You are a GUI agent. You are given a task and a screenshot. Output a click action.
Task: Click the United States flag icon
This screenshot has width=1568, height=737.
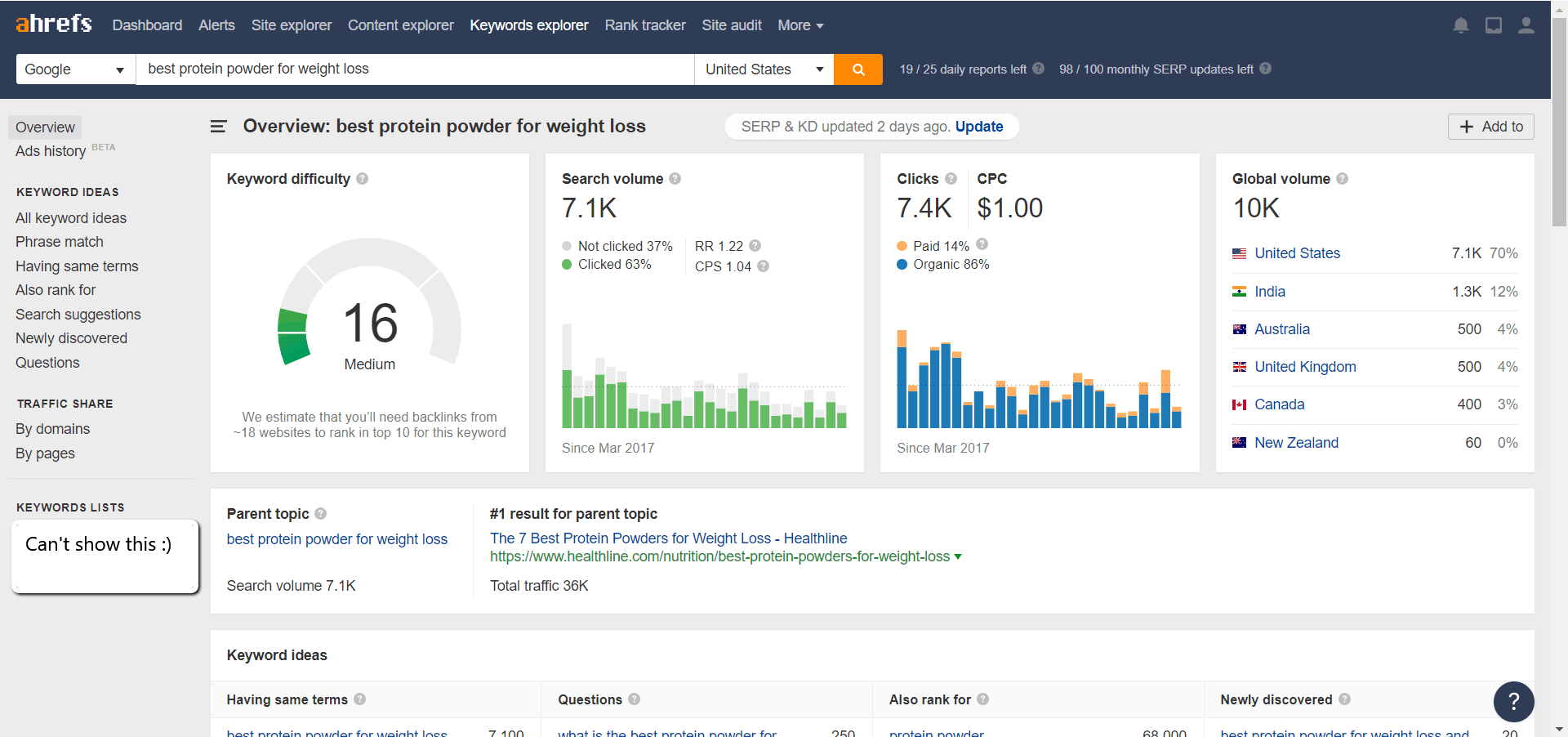1239,253
